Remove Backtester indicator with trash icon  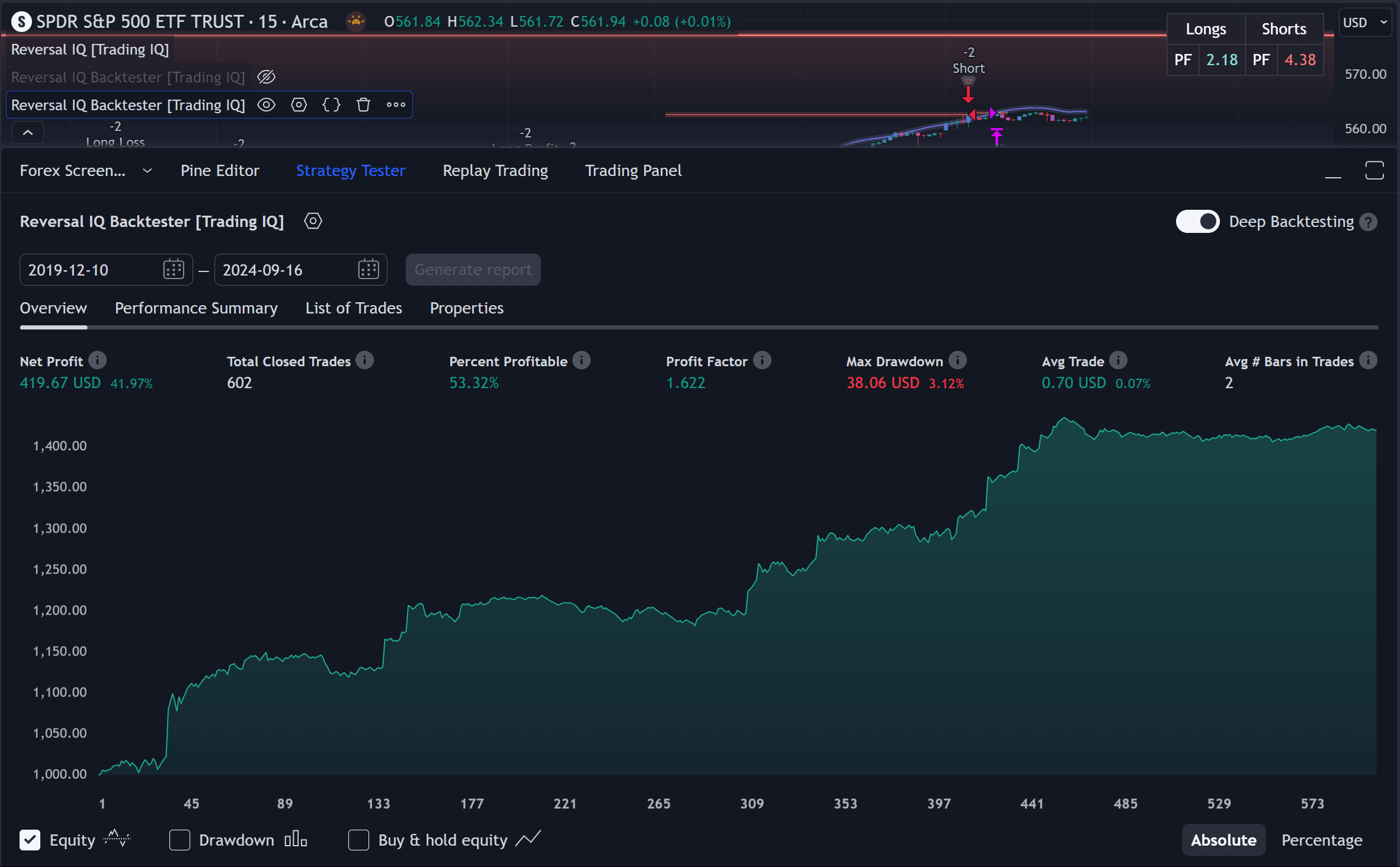point(364,105)
